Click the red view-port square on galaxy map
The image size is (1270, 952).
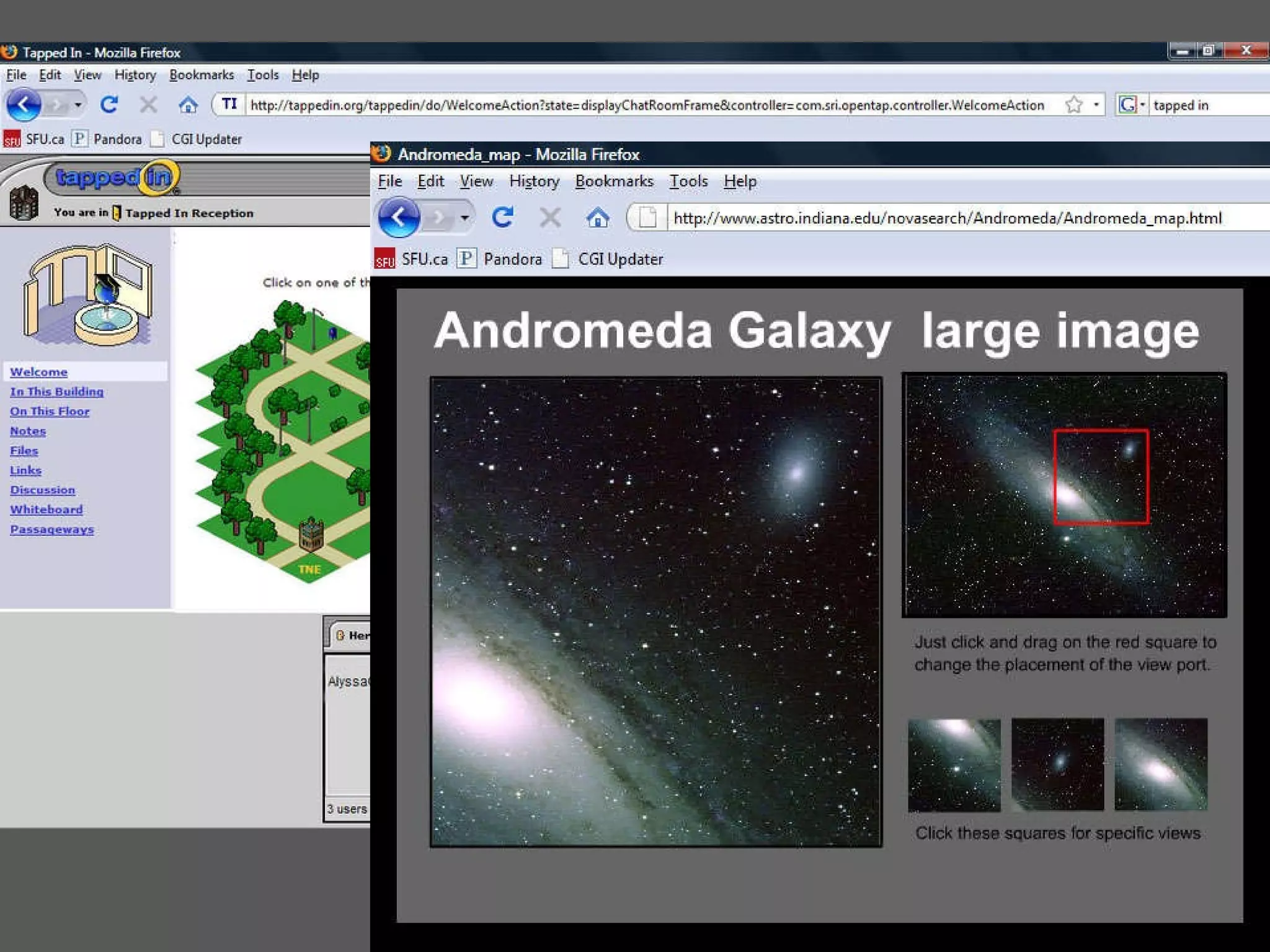pyautogui.click(x=1101, y=476)
